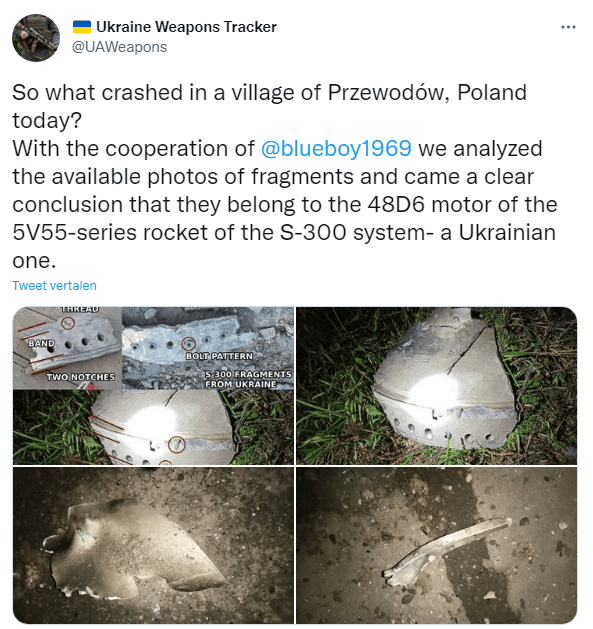Click the Tweet vertalen translate link

(54, 285)
